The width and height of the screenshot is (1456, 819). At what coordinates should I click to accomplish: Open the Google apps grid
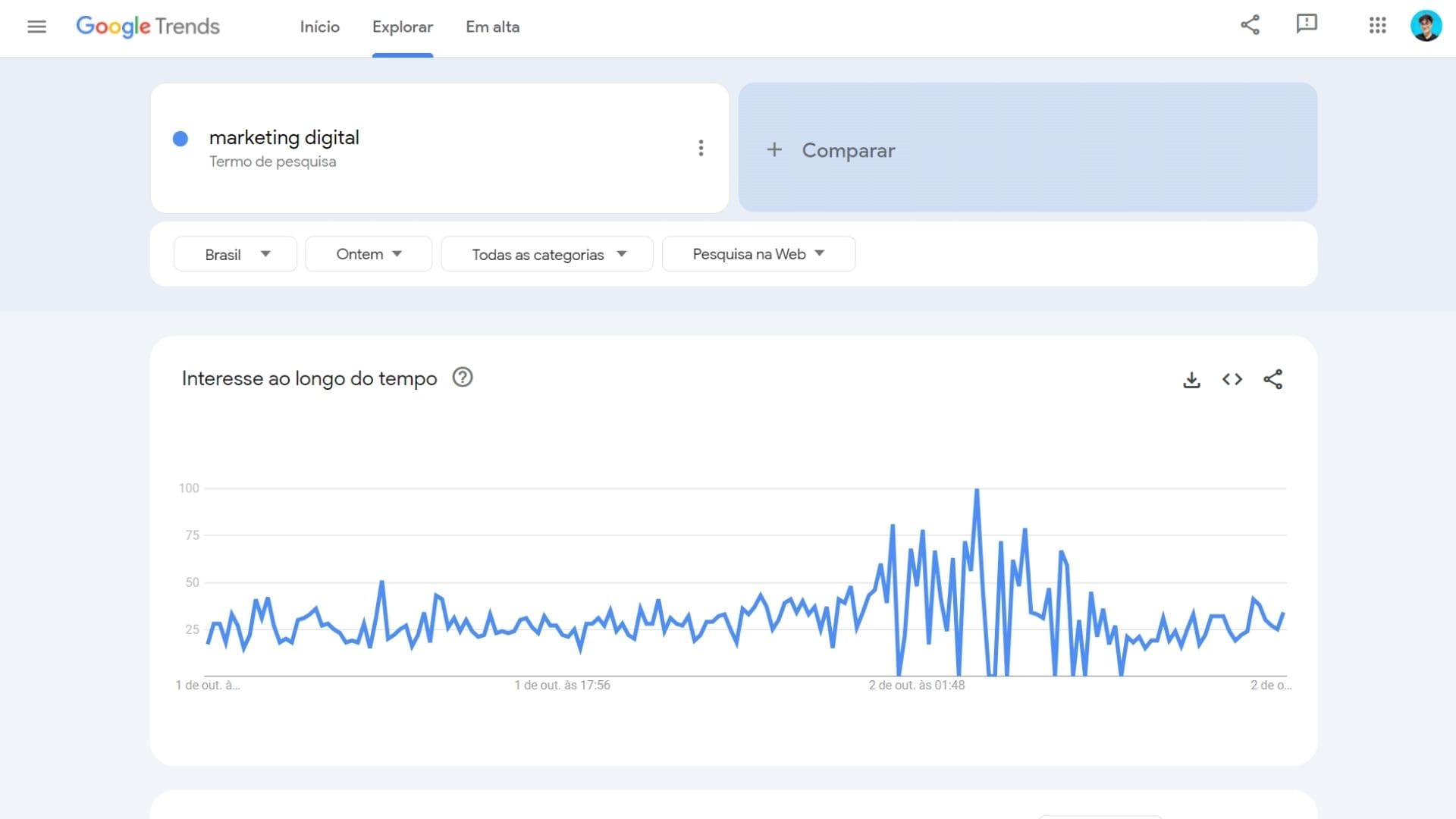(x=1378, y=25)
